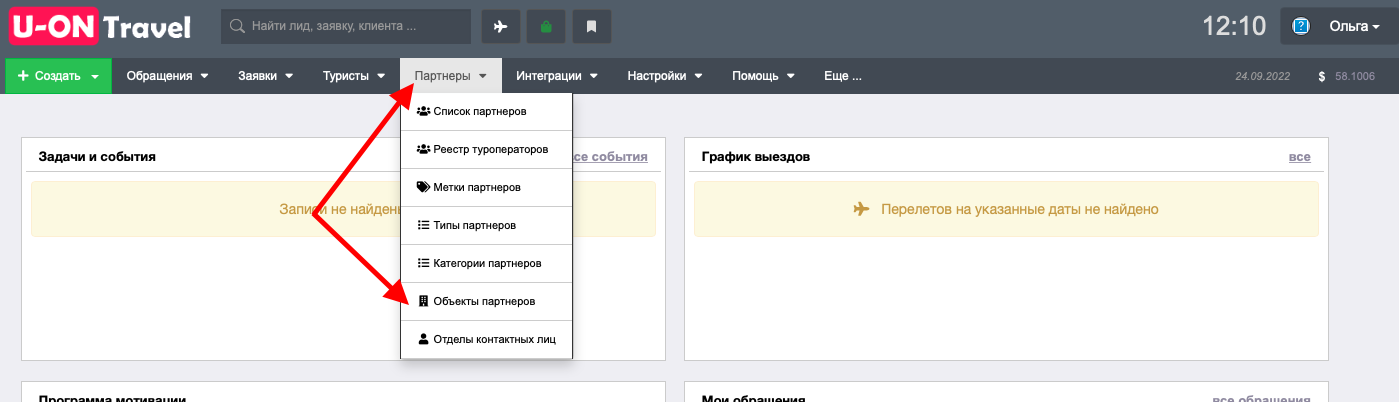The image size is (1399, 402).
Task: Expand the Создать dropdown arrow
Action: pyautogui.click(x=95, y=76)
